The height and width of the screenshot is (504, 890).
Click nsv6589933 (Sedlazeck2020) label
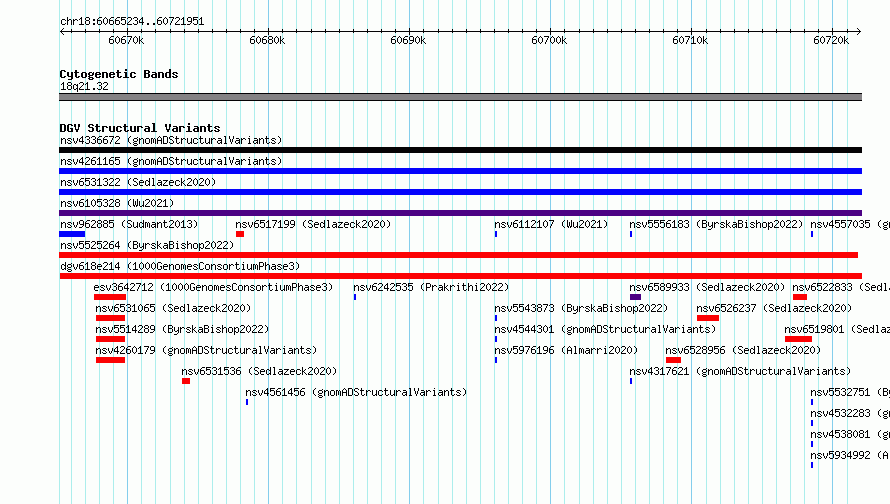707,287
